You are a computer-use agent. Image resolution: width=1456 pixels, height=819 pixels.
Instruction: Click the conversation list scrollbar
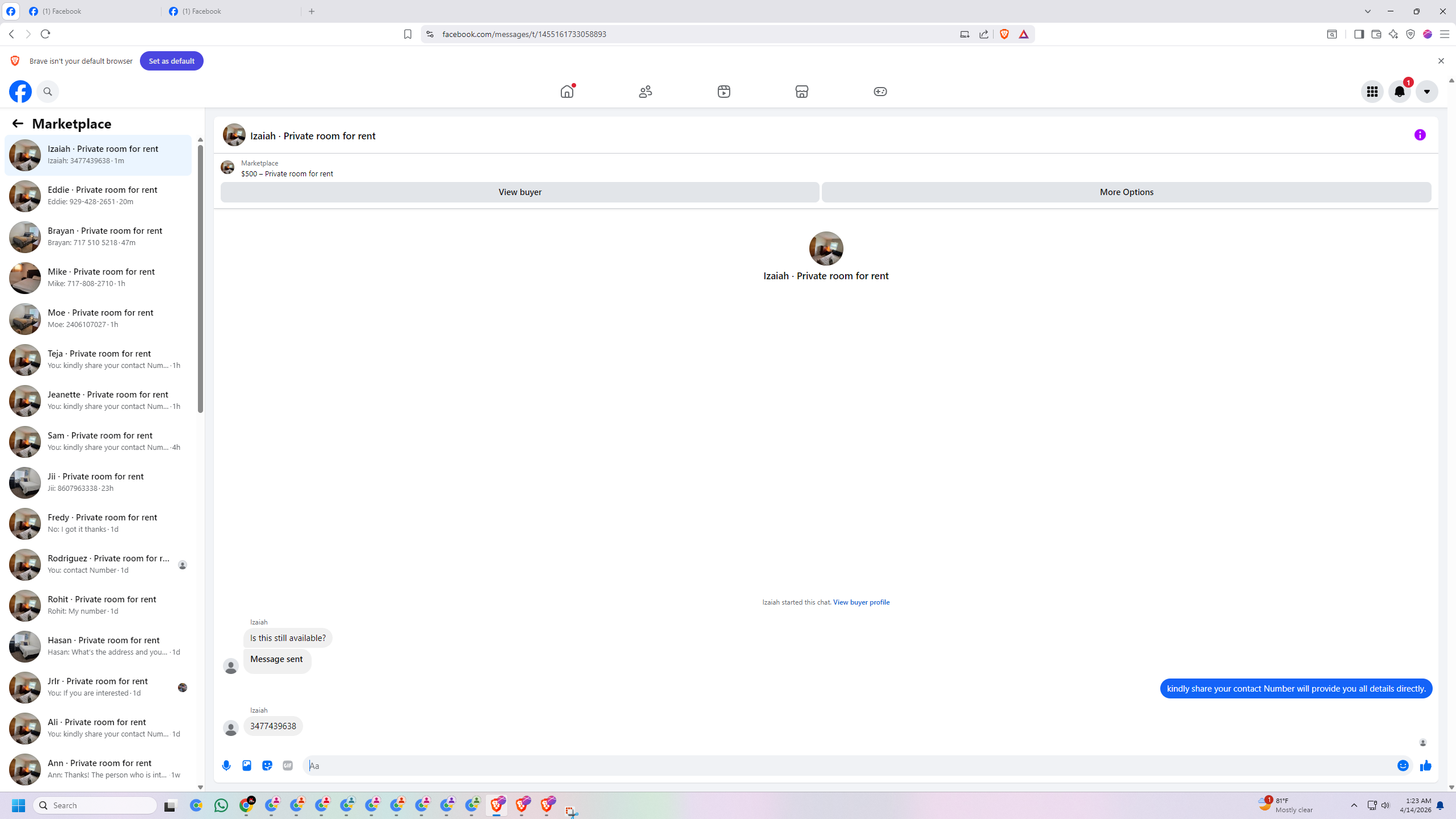(x=200, y=279)
